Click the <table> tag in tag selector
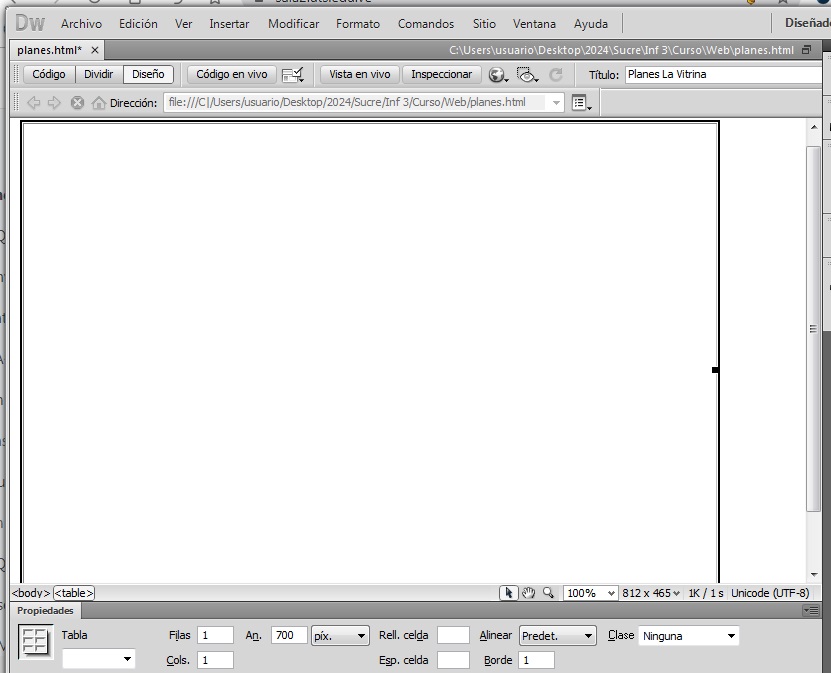 coord(74,593)
